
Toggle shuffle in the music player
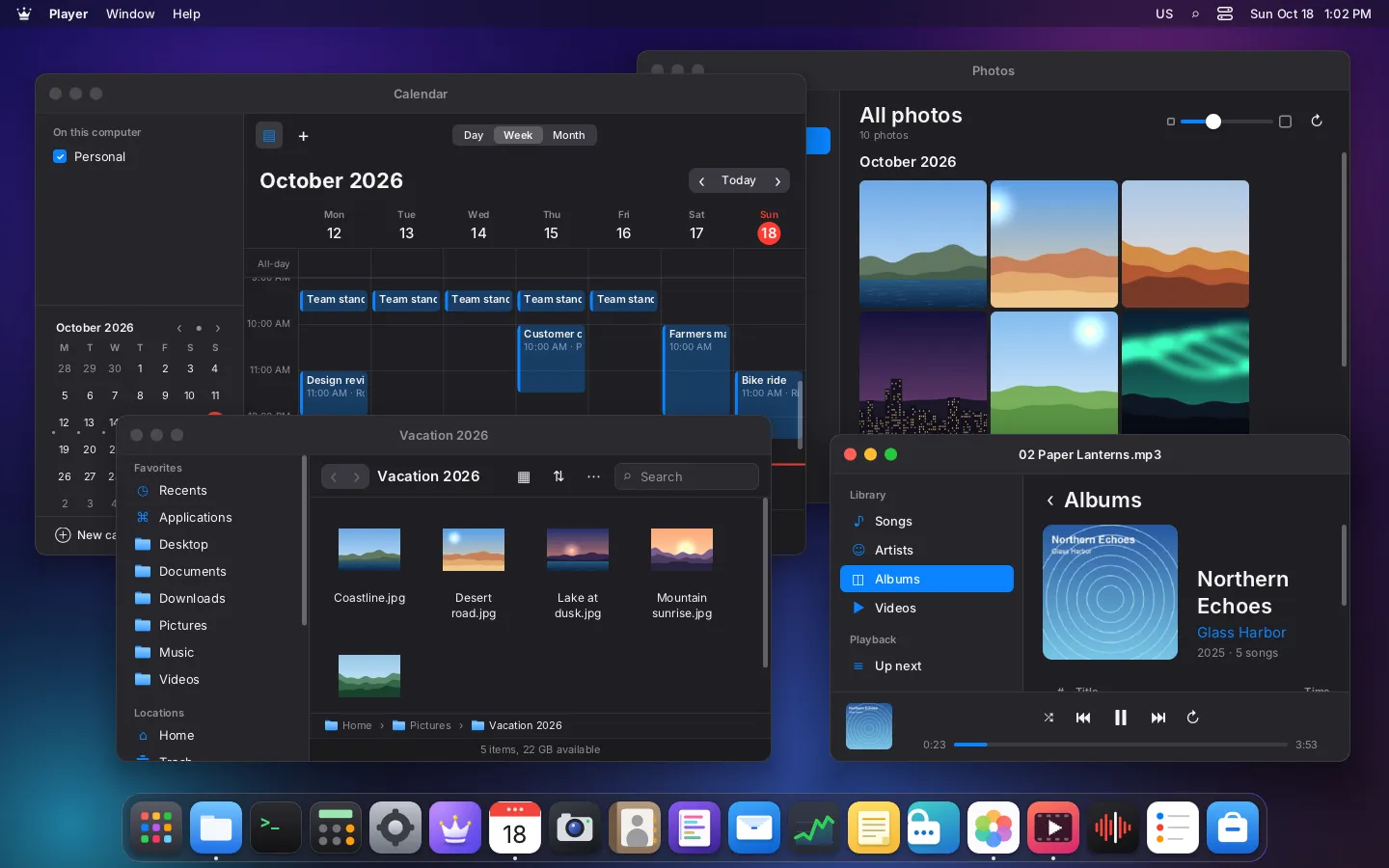tap(1049, 718)
